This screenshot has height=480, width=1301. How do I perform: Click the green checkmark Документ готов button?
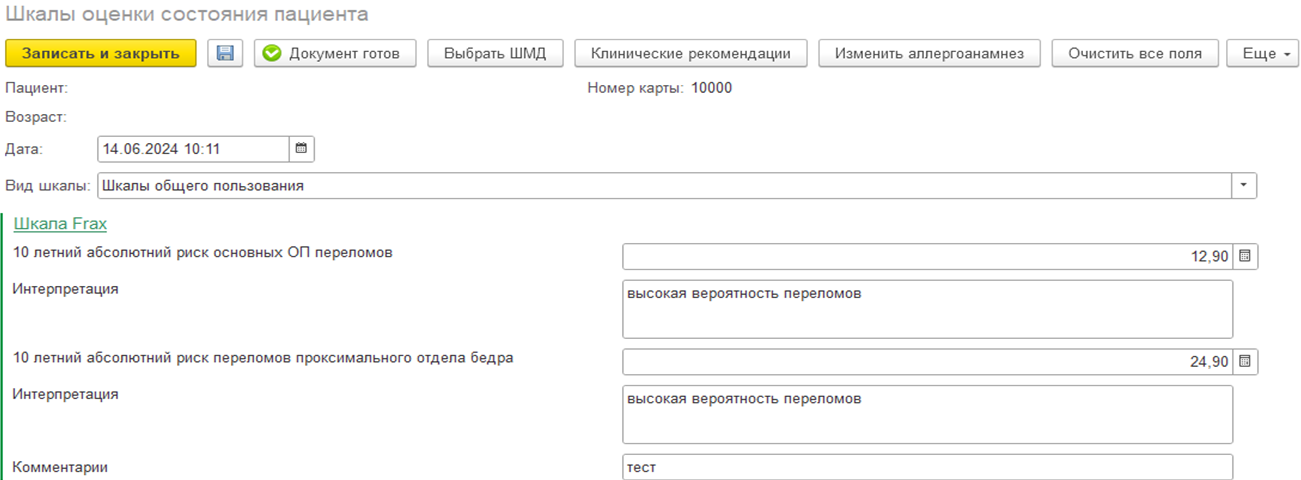point(334,54)
